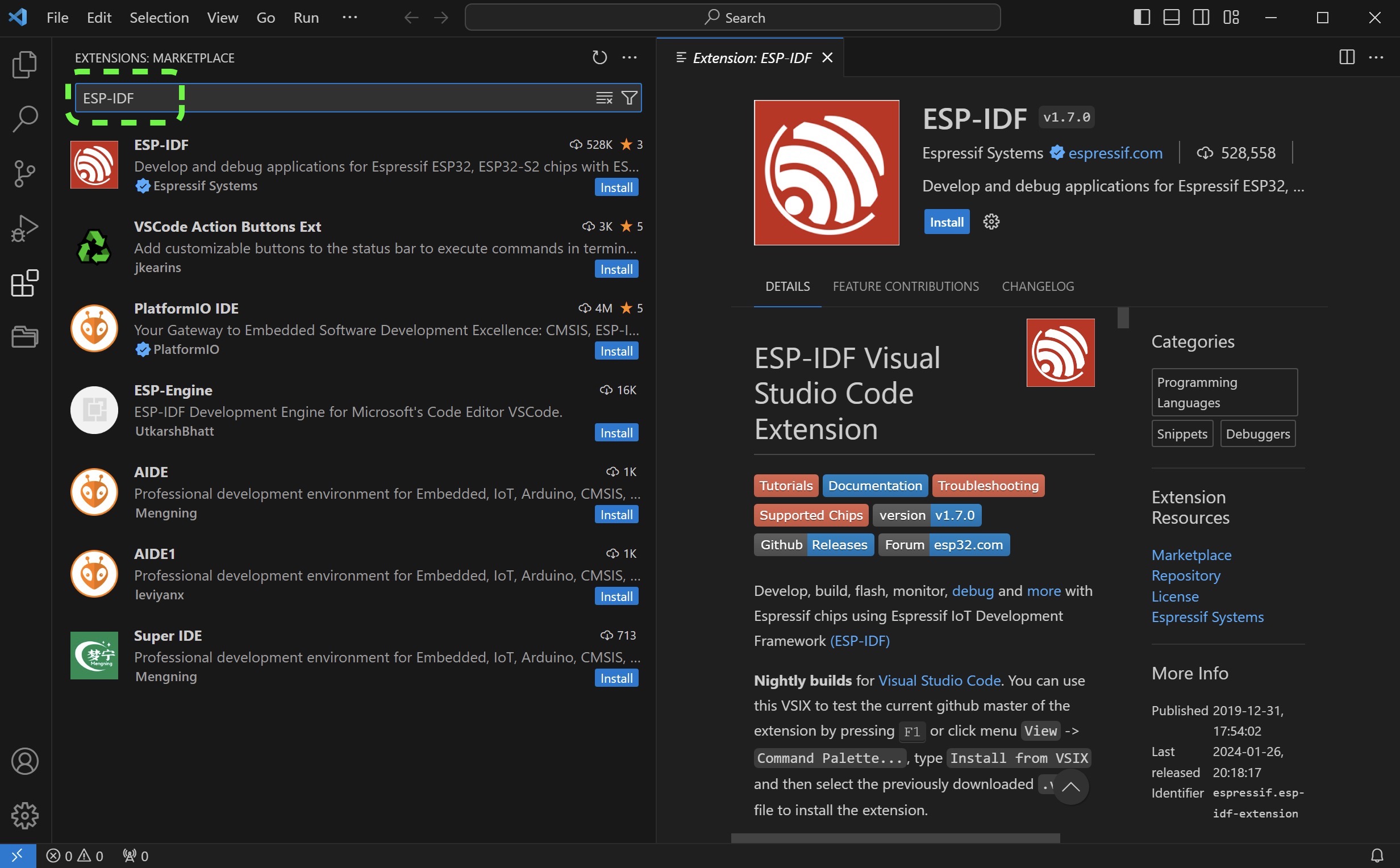Viewport: 1400px width, 868px height.
Task: Open the Source Control view
Action: tap(24, 173)
